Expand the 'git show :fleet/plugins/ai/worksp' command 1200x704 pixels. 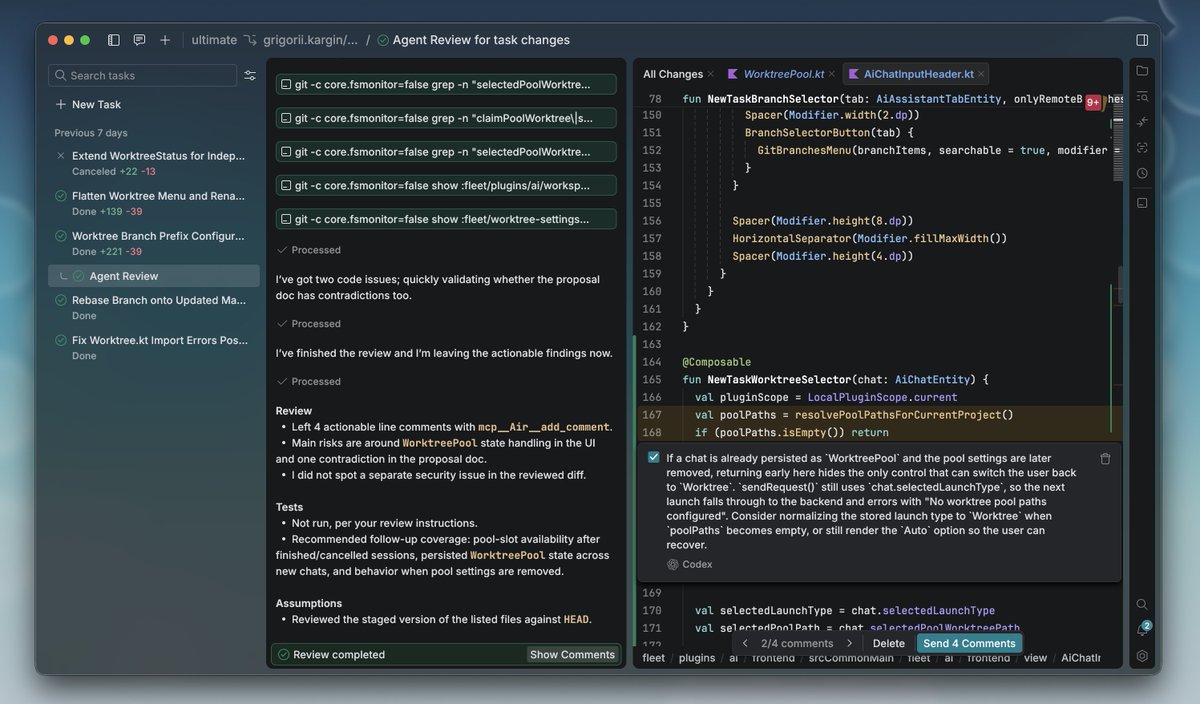coord(446,185)
